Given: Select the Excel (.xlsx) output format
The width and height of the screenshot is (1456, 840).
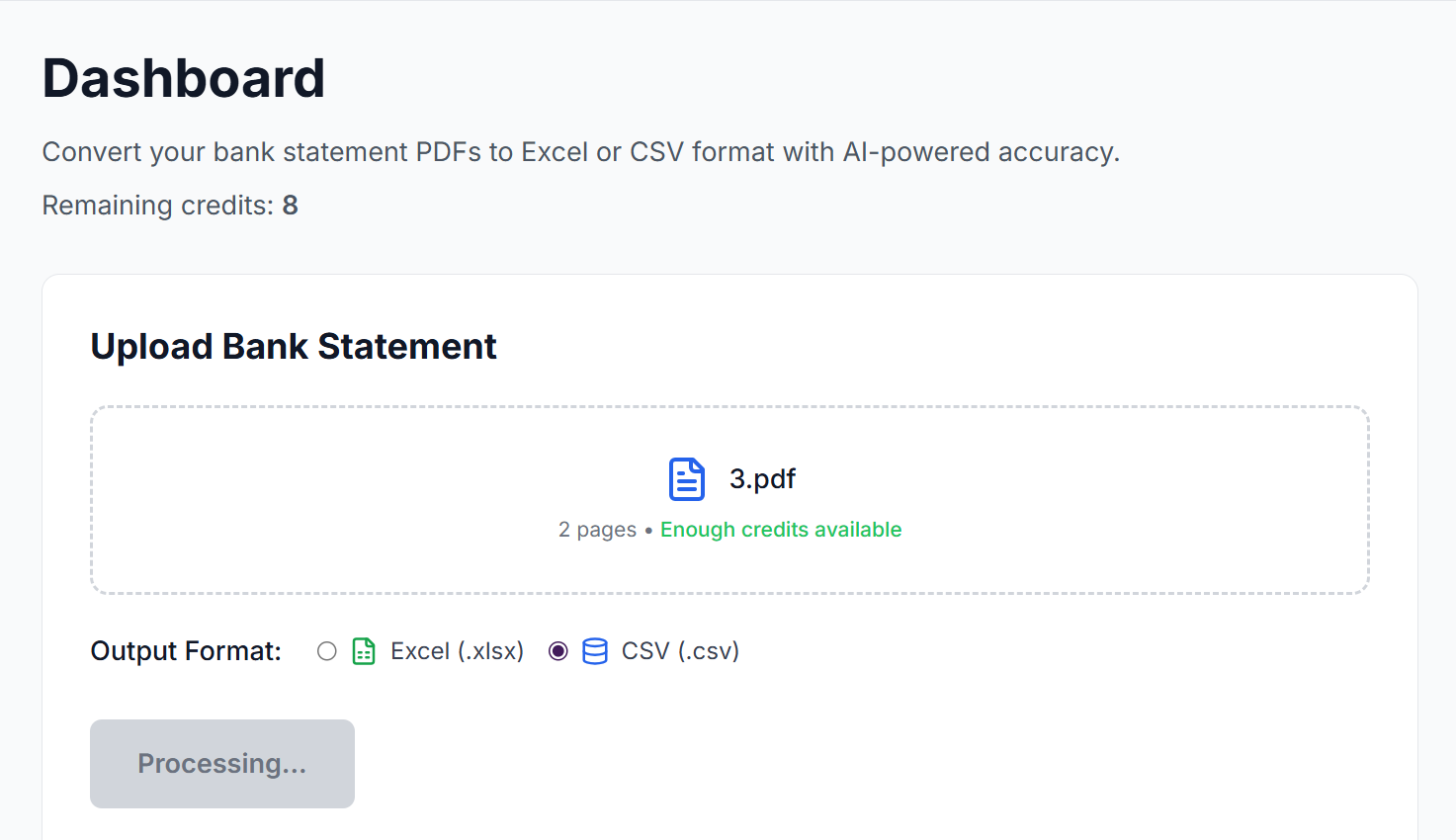Looking at the screenshot, I should point(327,650).
